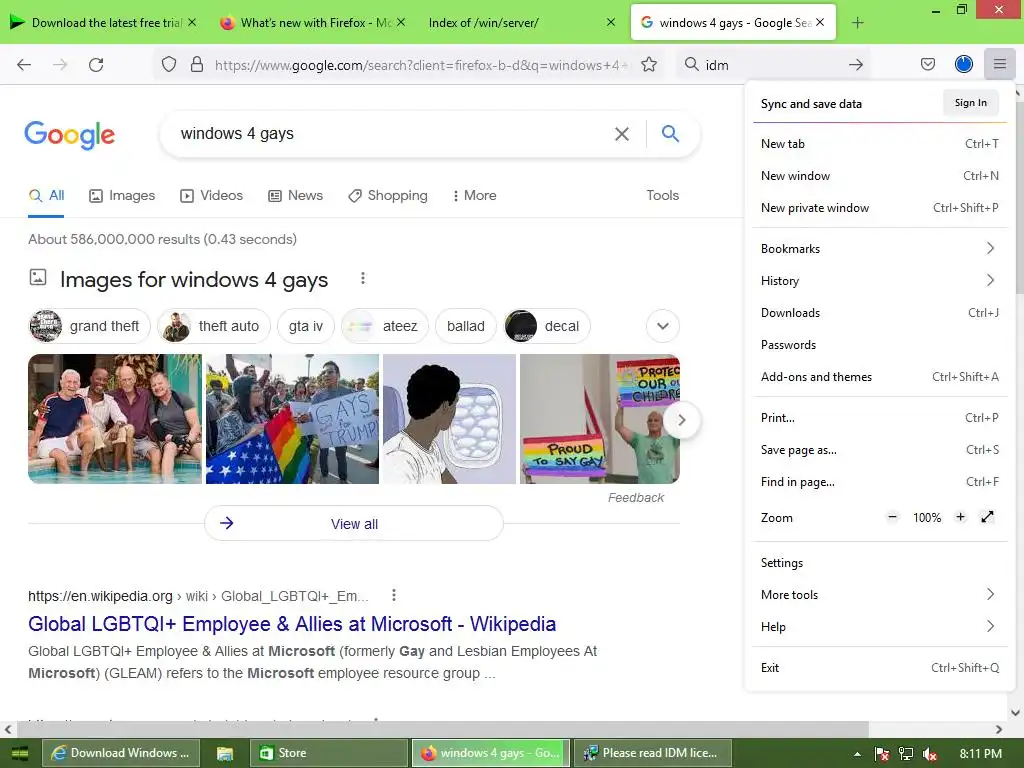The width and height of the screenshot is (1024, 768).
Task: Click the horizontal scrollbar at page bottom
Action: pos(443,729)
